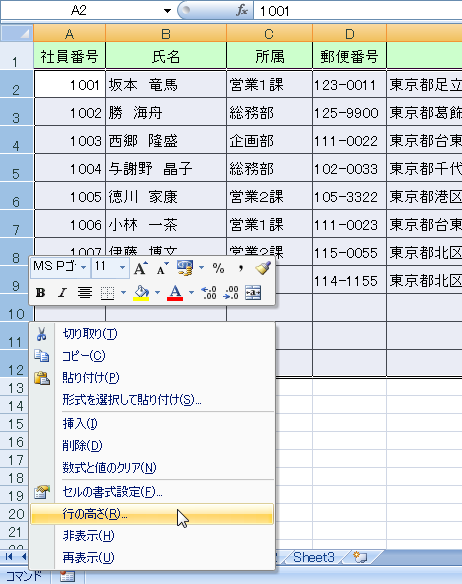Toggle bold formatting in mini toolbar

tap(40, 293)
